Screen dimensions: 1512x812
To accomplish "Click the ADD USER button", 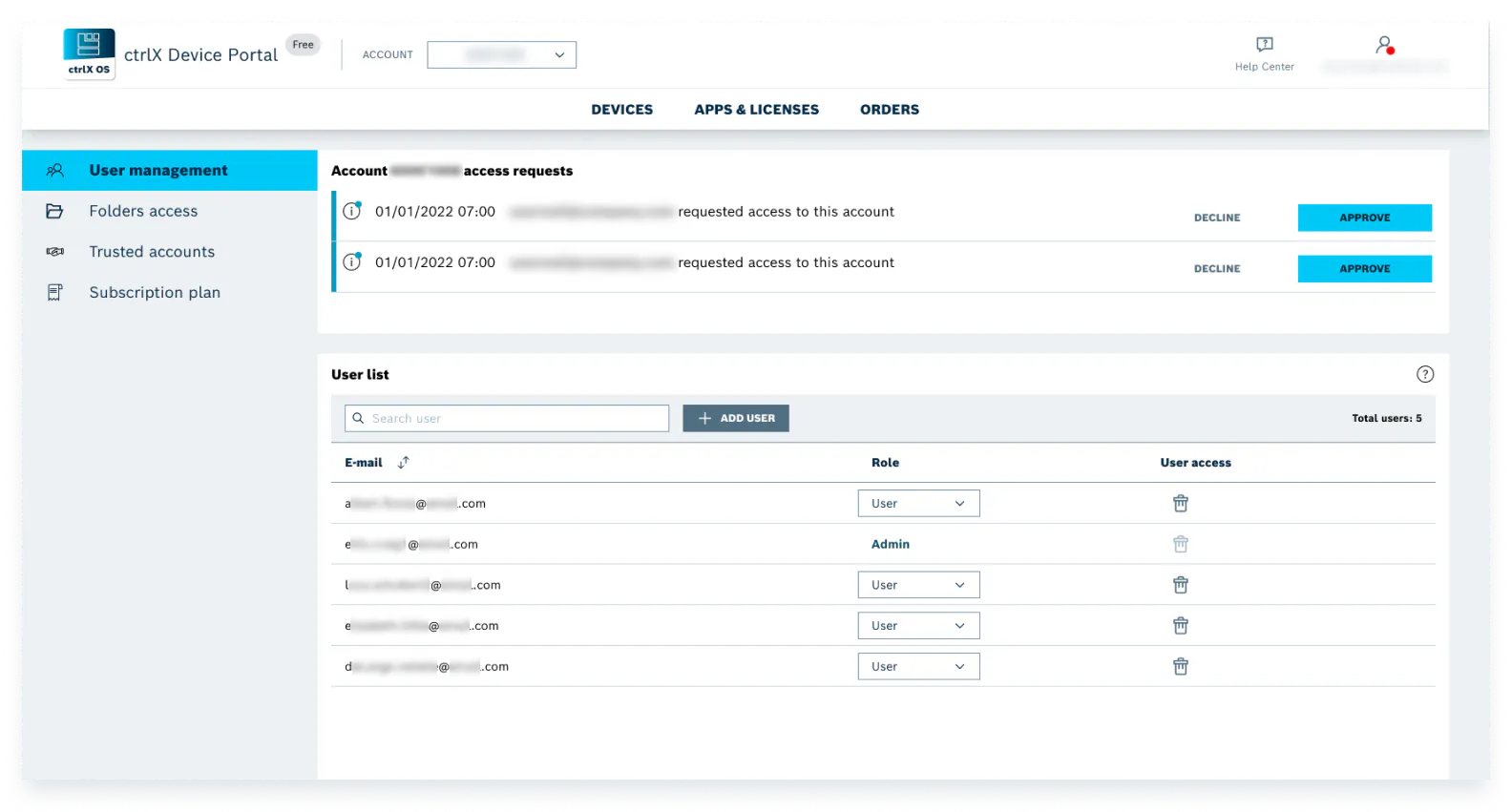I will (x=736, y=418).
